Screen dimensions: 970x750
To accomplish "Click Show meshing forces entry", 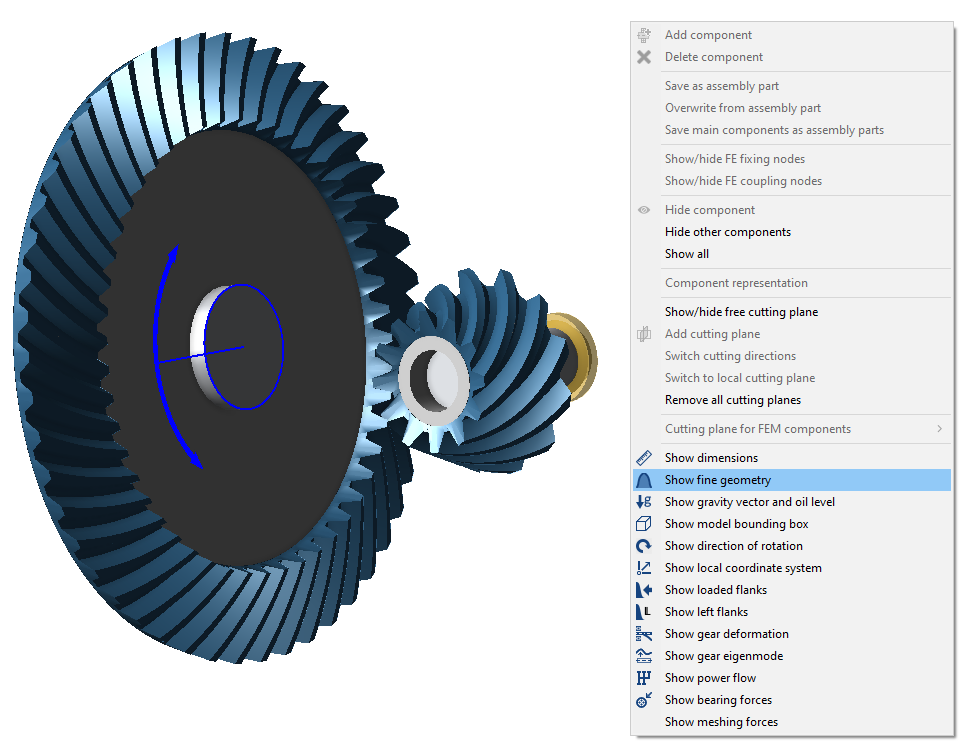I will (720, 722).
